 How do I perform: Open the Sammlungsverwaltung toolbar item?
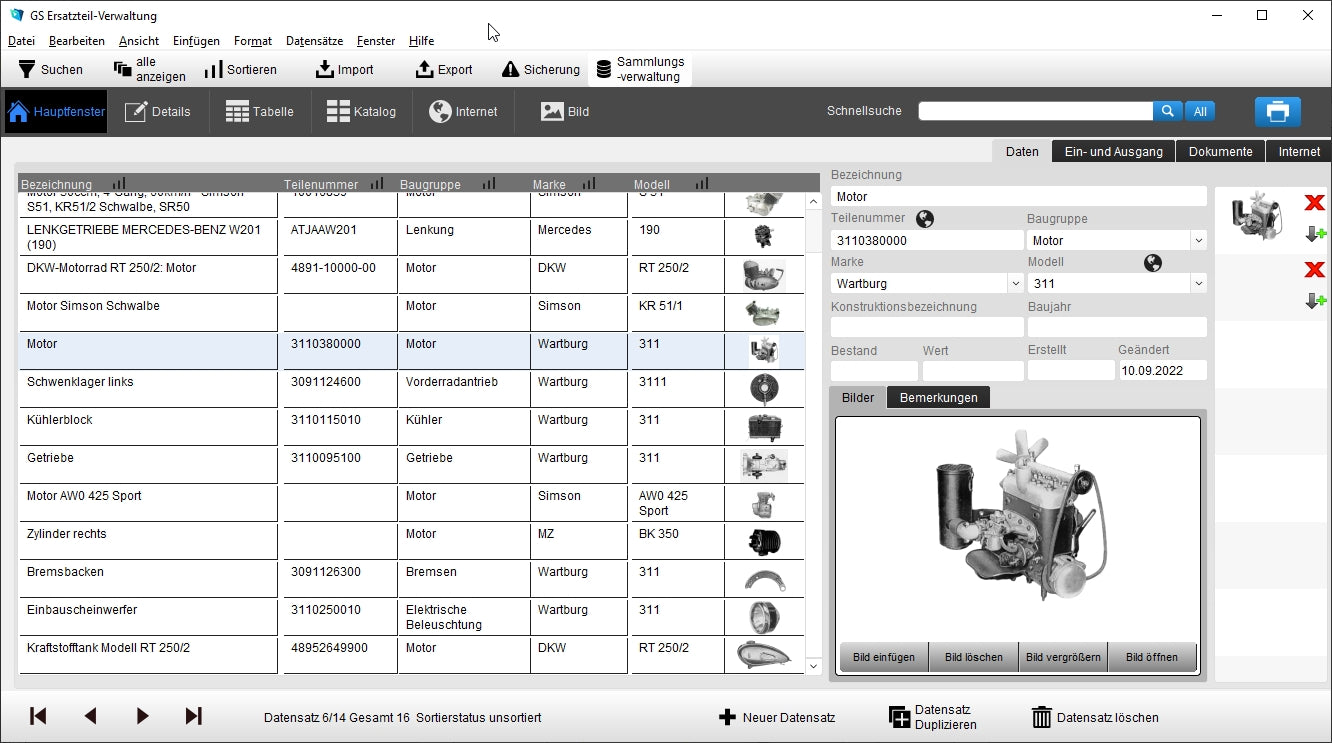click(x=640, y=69)
